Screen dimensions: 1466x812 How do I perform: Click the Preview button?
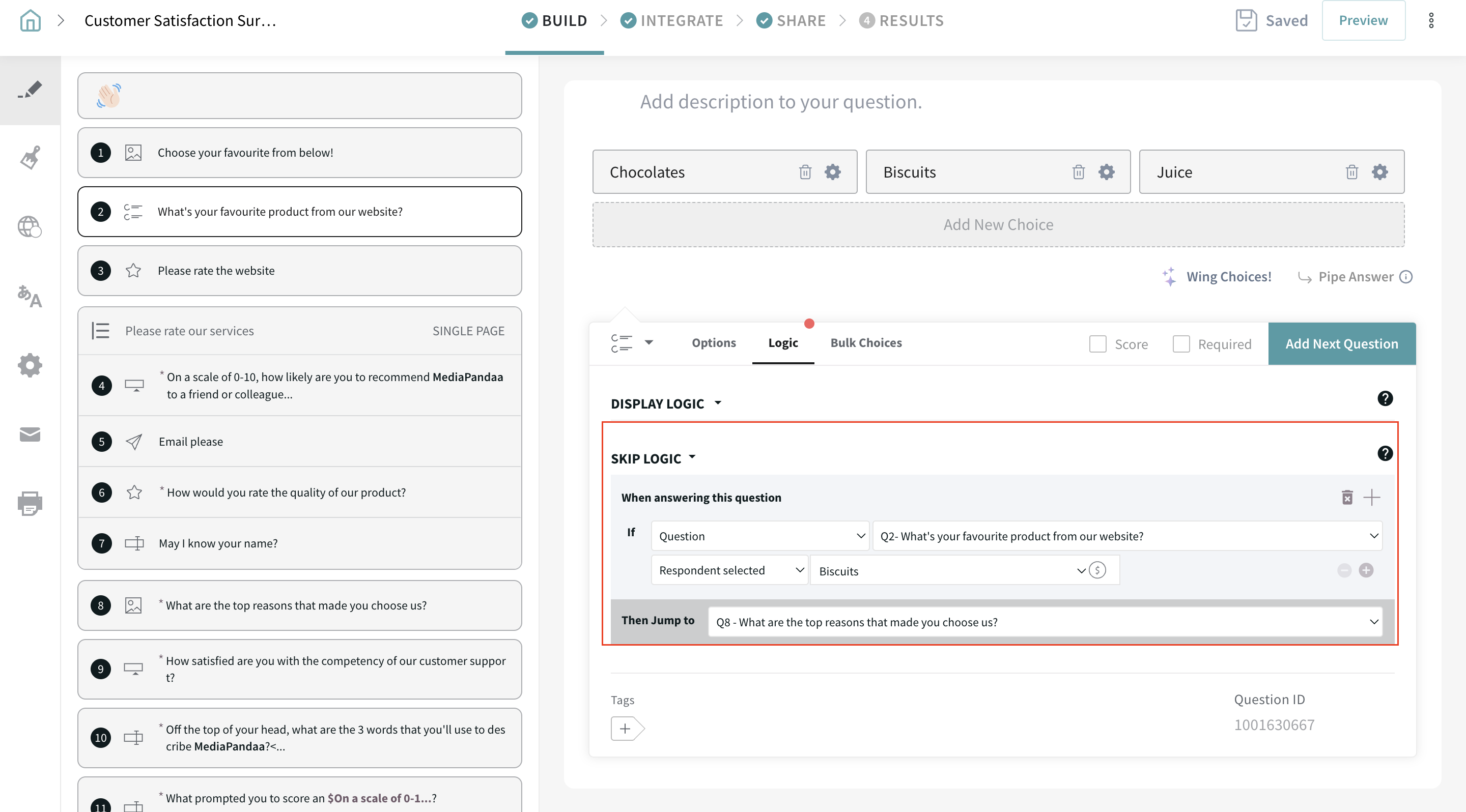(1363, 20)
